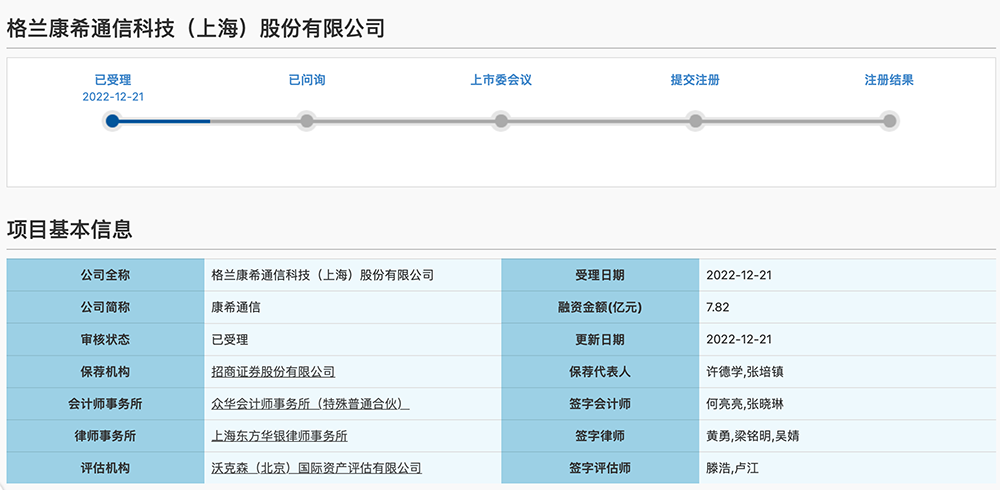The image size is (1000, 490).
Task: Select the 许德学,张培镇 sponsor representatives cell
Action: 744,372
